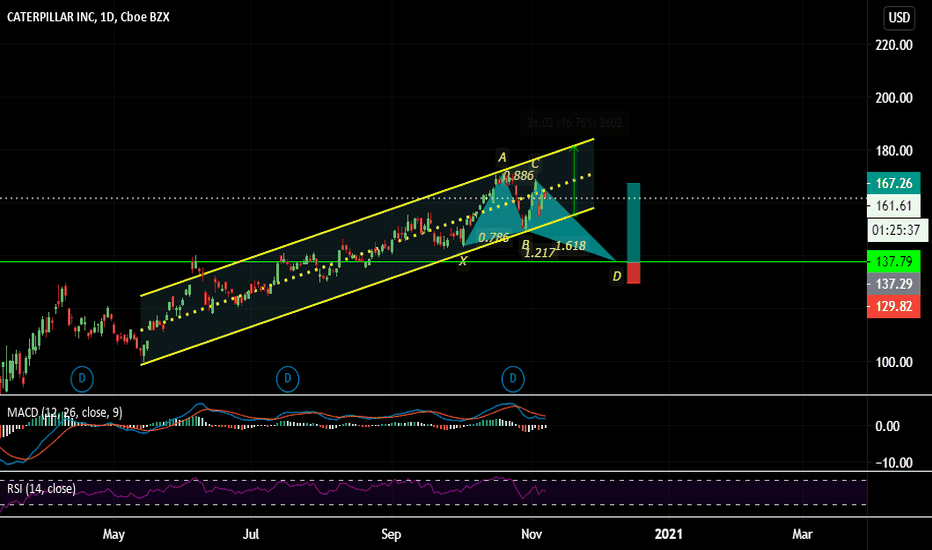
Task: Select the red stop loss box
Action: (x=634, y=273)
